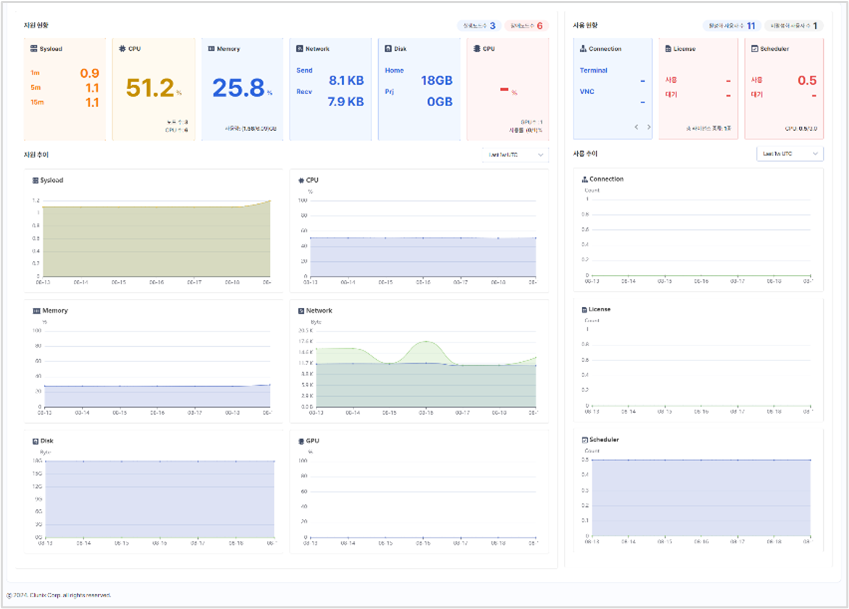Click the Network icon in the status card
The width and height of the screenshot is (849, 609).
point(299,48)
